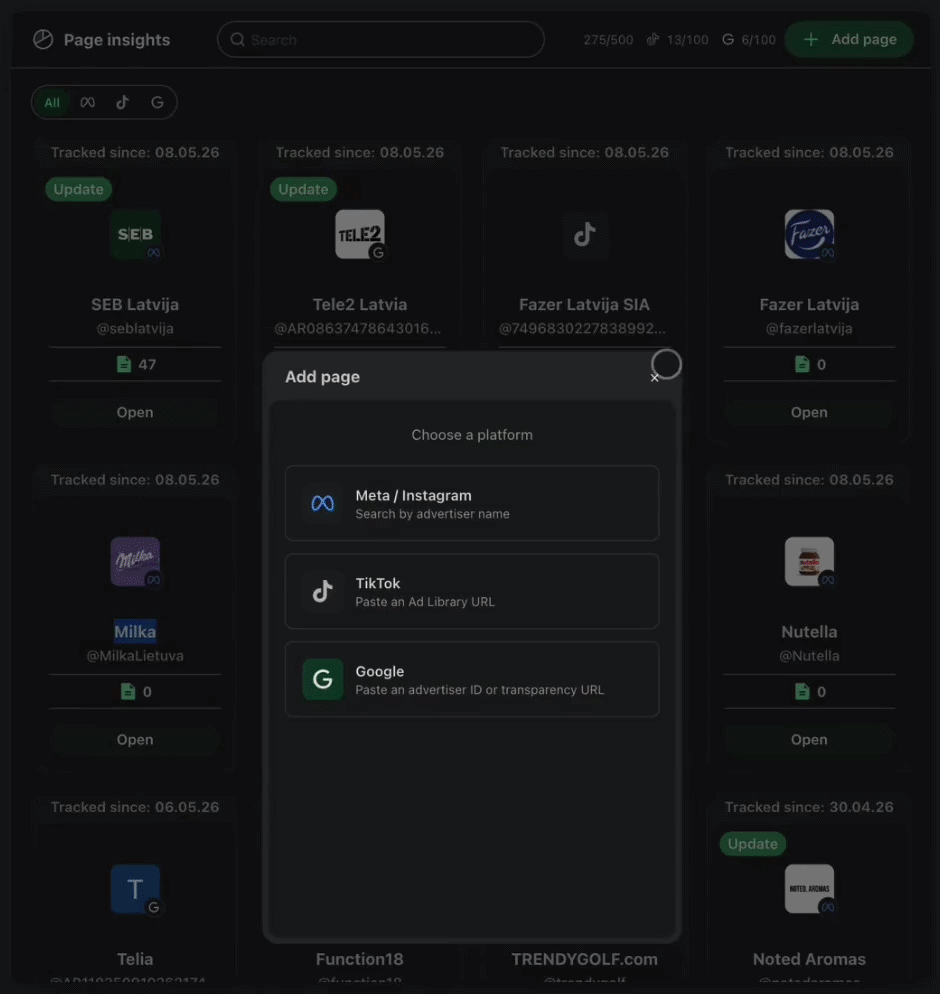Choose the Meta / Instagram platform option
Image resolution: width=940 pixels, height=994 pixels.
pos(472,503)
